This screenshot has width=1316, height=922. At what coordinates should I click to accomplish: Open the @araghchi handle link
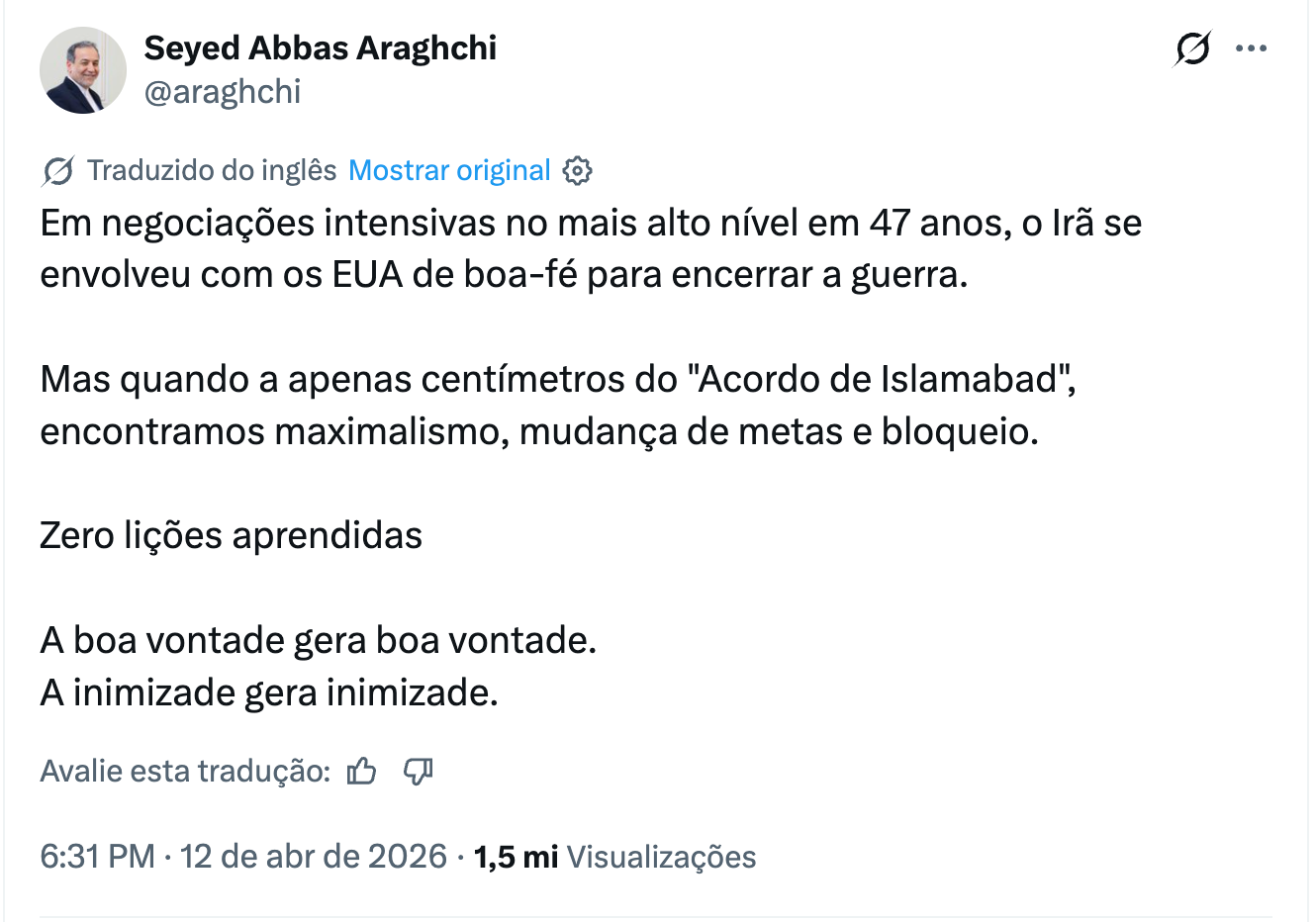click(x=223, y=92)
